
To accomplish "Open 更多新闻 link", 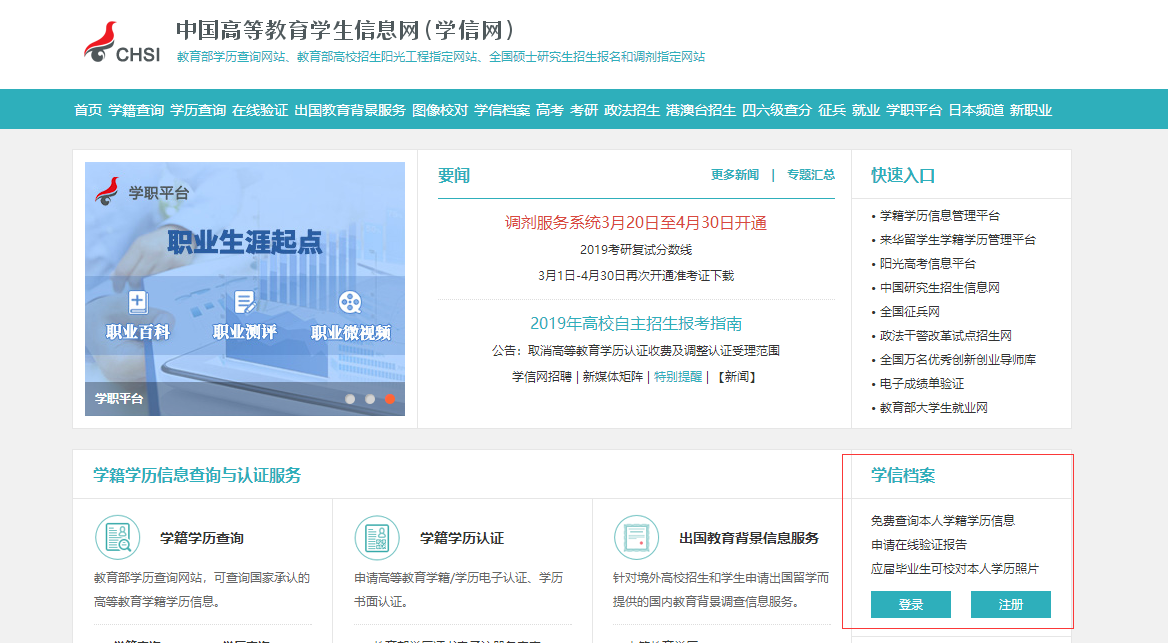I will [734, 174].
